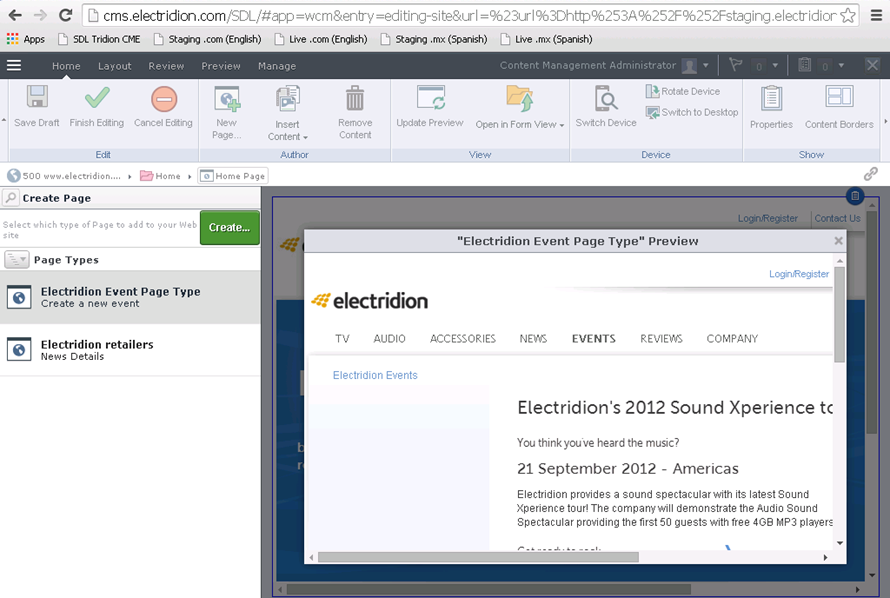The width and height of the screenshot is (890, 598).
Task: Bookmark page with star icon
Action: pos(847,15)
